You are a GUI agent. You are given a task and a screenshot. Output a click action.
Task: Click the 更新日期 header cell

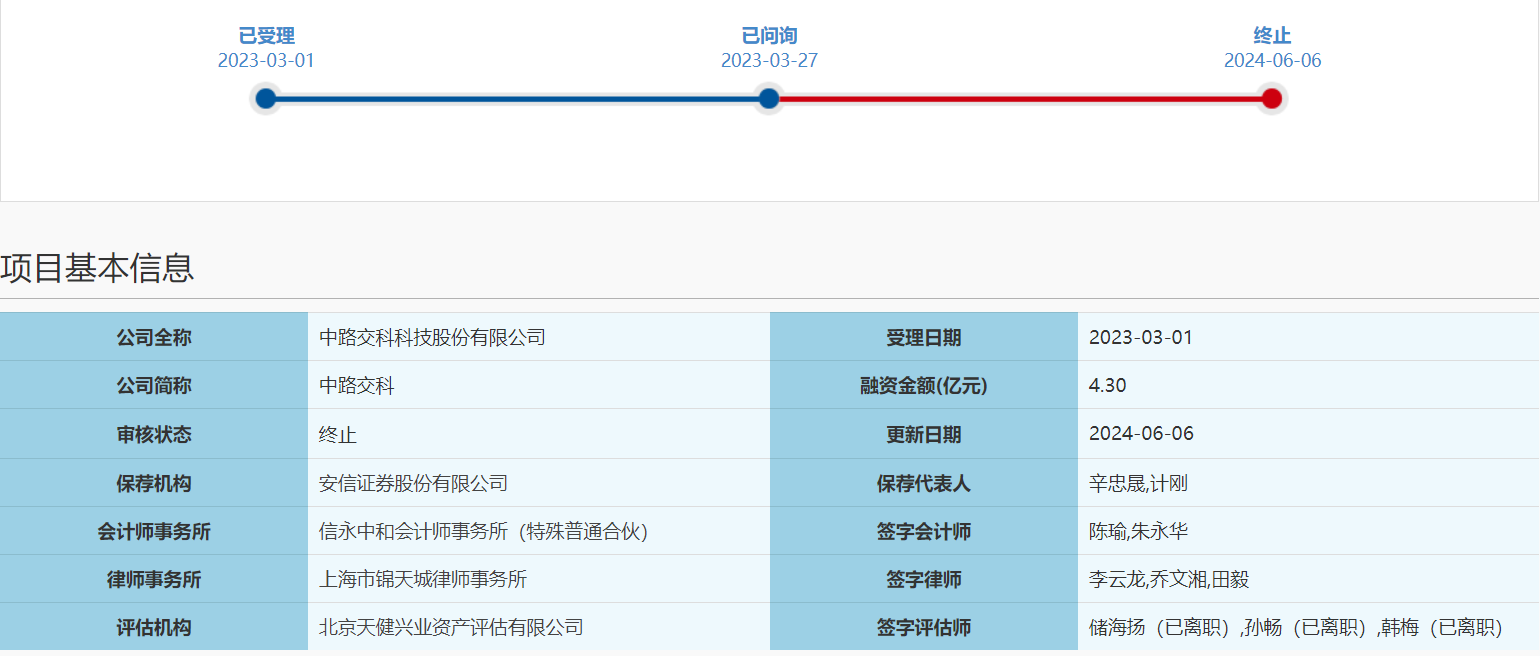(x=924, y=434)
